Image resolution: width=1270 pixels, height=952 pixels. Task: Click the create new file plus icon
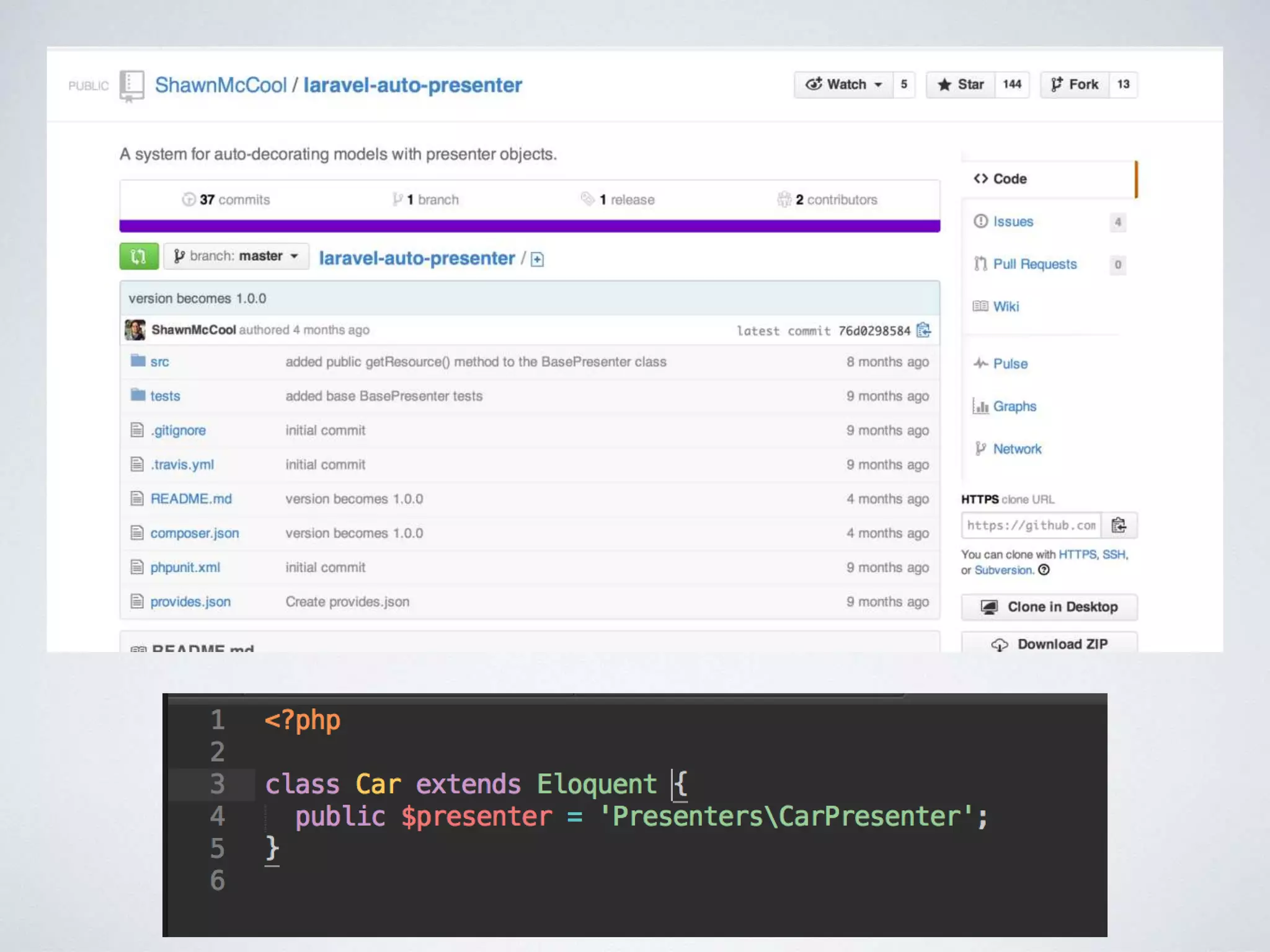[537, 260]
